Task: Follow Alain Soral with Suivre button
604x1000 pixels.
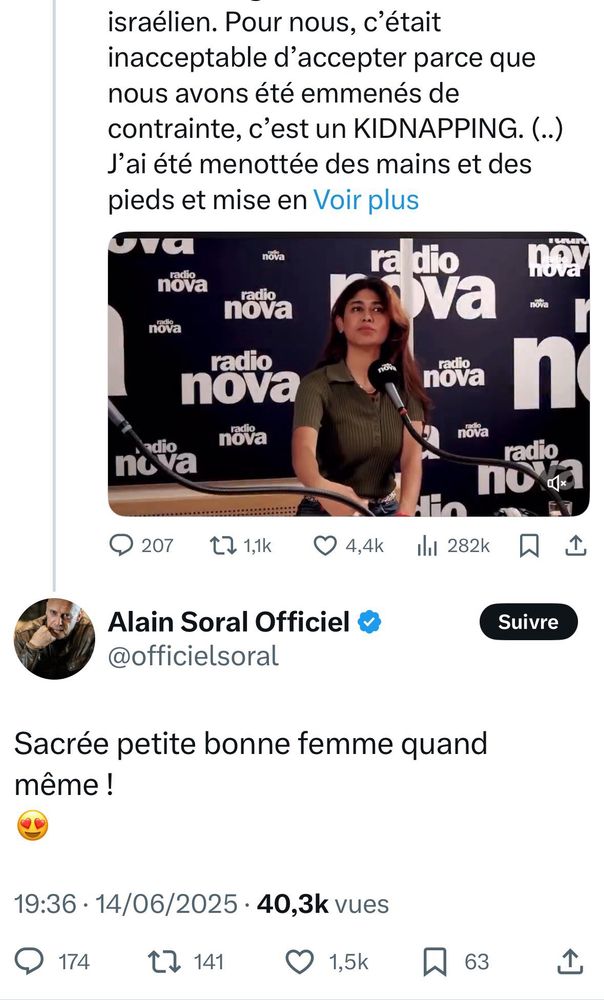Action: click(528, 622)
